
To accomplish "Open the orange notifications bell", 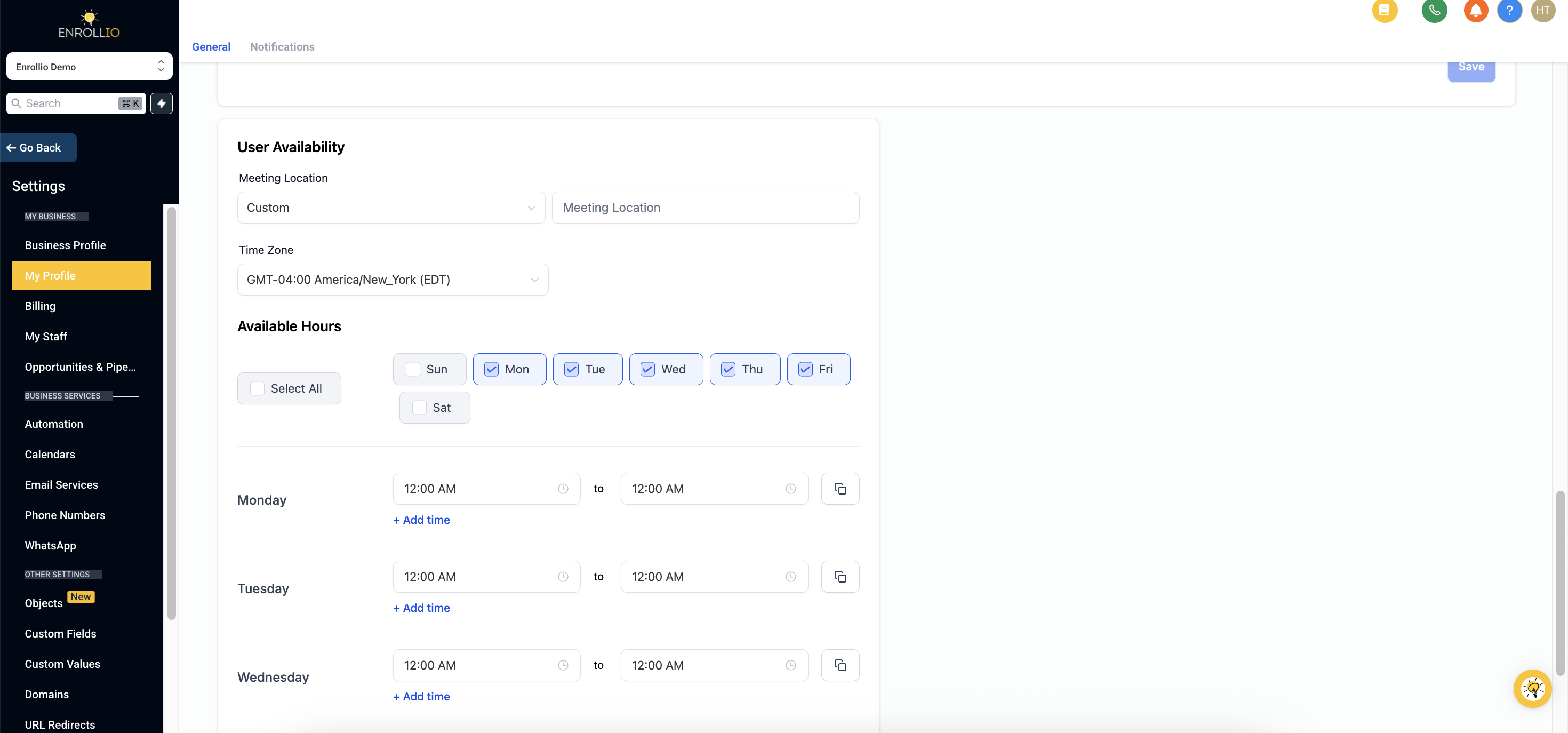I will 1476,10.
